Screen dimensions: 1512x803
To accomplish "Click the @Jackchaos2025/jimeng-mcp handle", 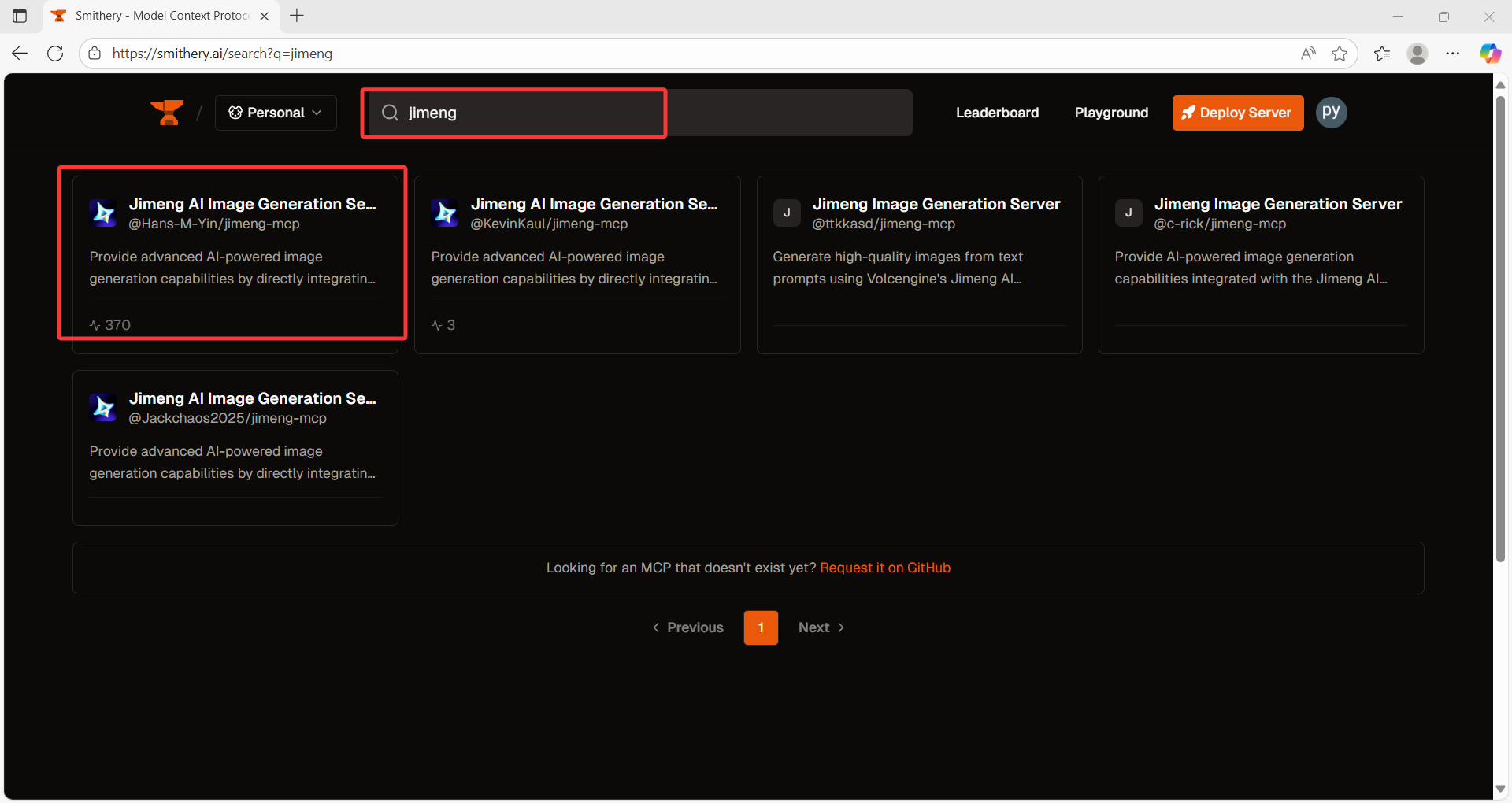I will click(228, 418).
